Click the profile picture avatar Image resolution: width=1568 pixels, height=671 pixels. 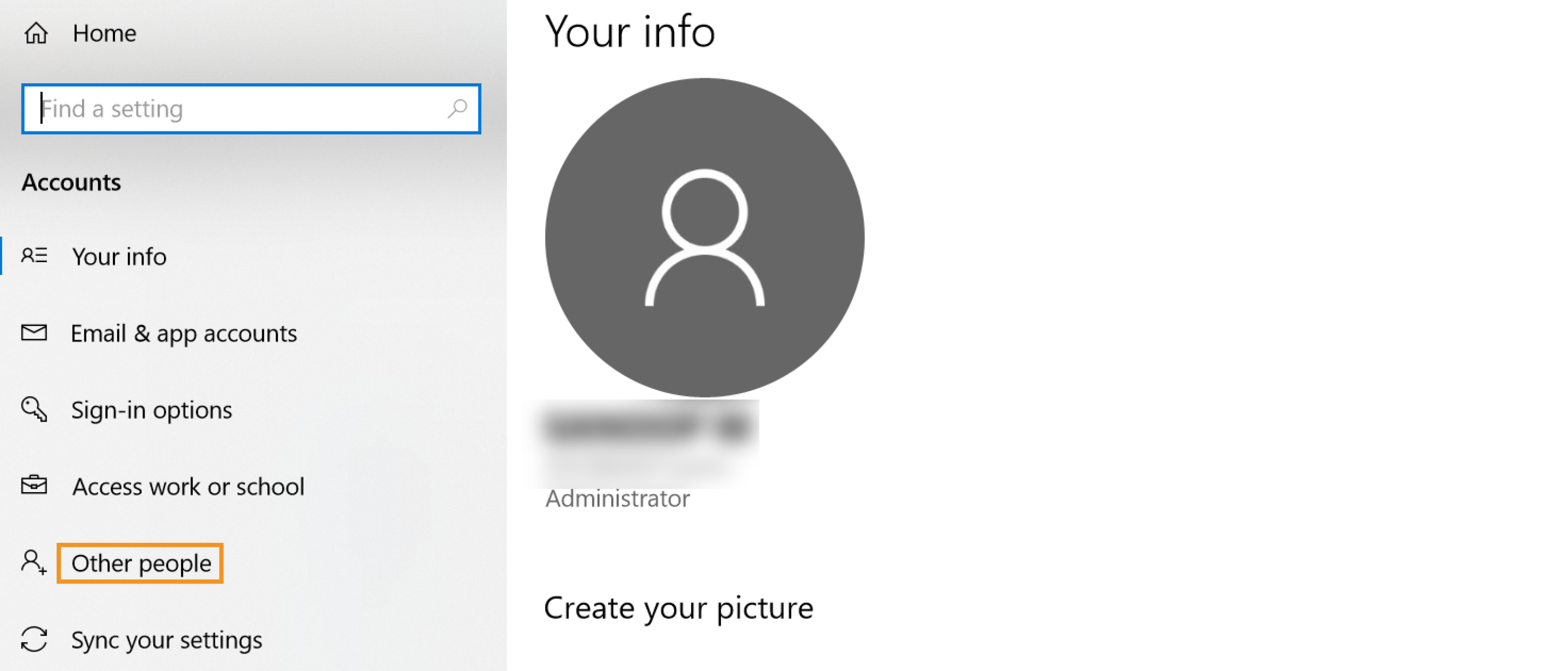coord(704,238)
